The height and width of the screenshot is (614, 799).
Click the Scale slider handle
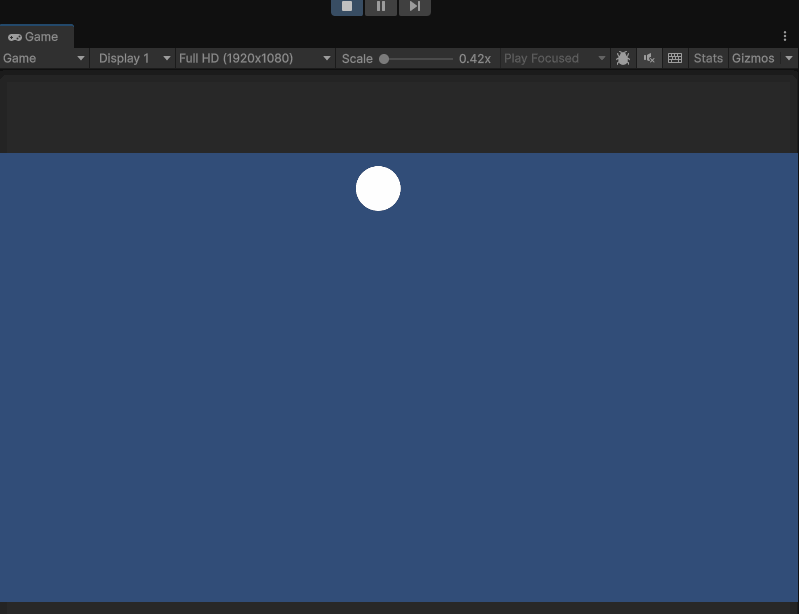384,59
